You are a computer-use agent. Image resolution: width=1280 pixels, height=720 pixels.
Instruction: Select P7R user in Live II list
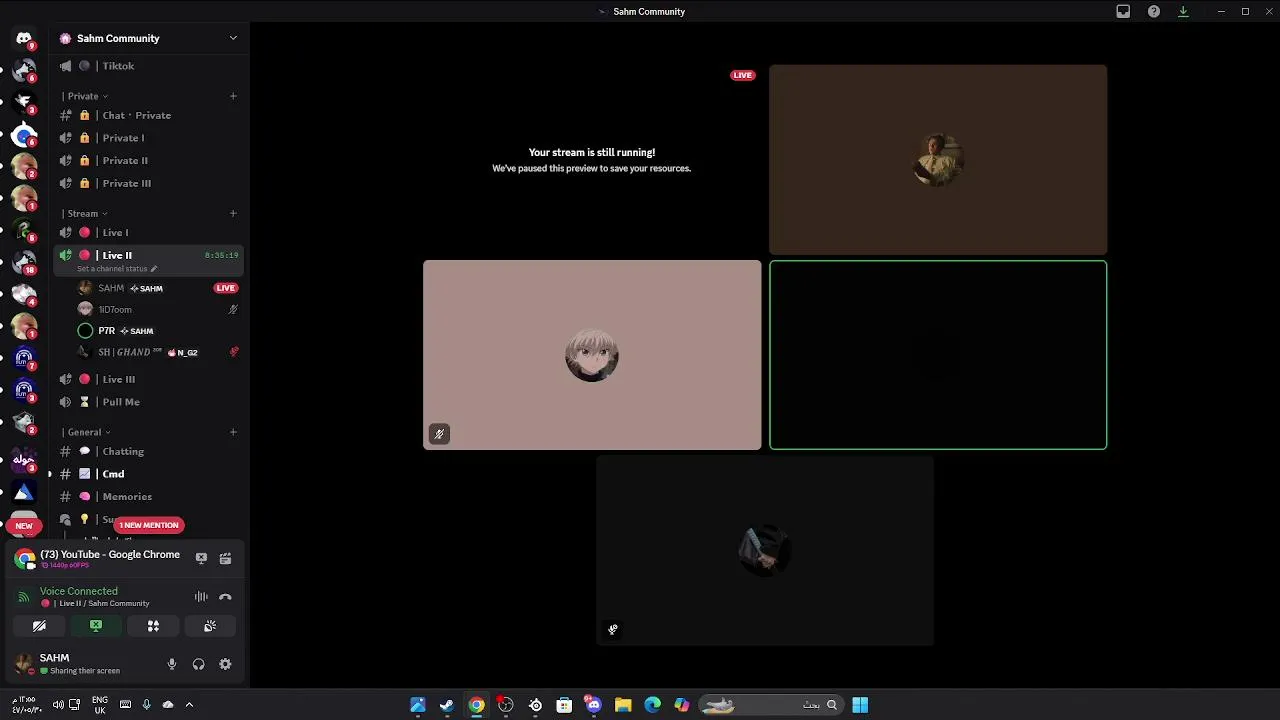(158, 331)
